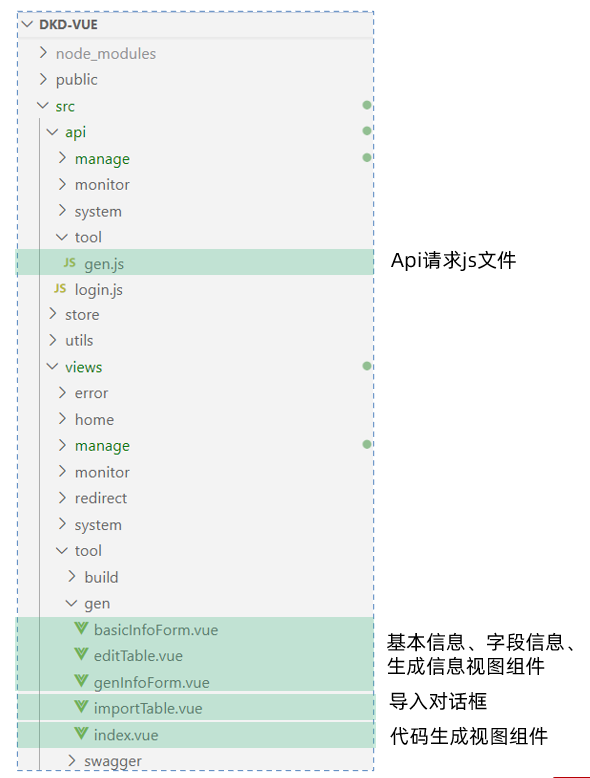Click the Vue icon of index.vue
This screenshot has height=778, width=590.
point(81,734)
